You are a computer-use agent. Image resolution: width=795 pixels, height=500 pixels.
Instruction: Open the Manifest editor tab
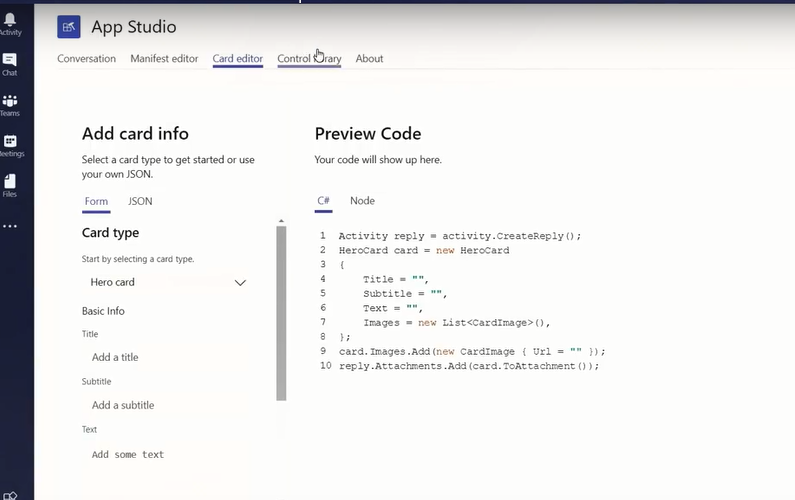(x=164, y=59)
